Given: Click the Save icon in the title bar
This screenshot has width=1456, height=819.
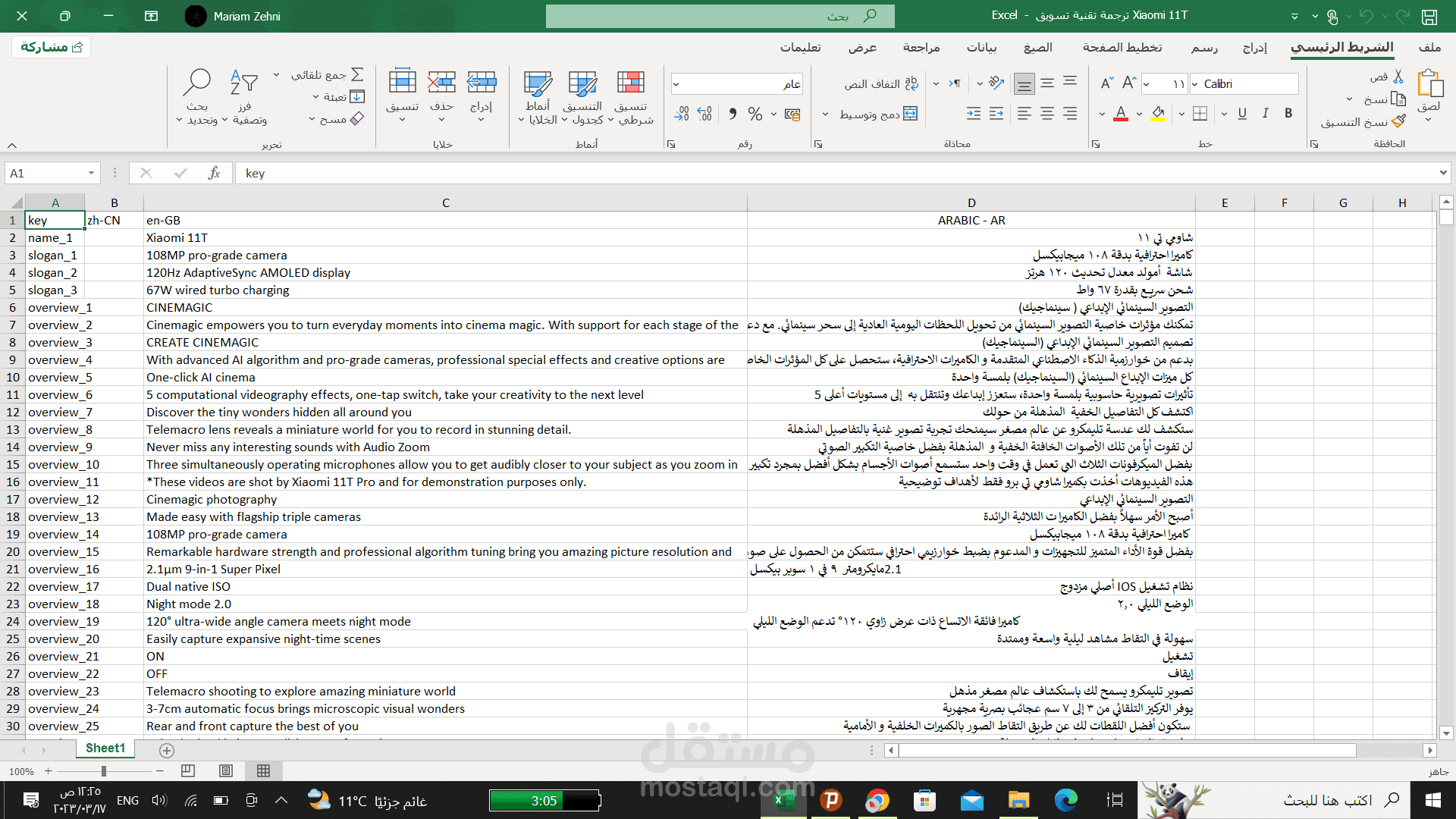Looking at the screenshot, I should coord(1429,16).
